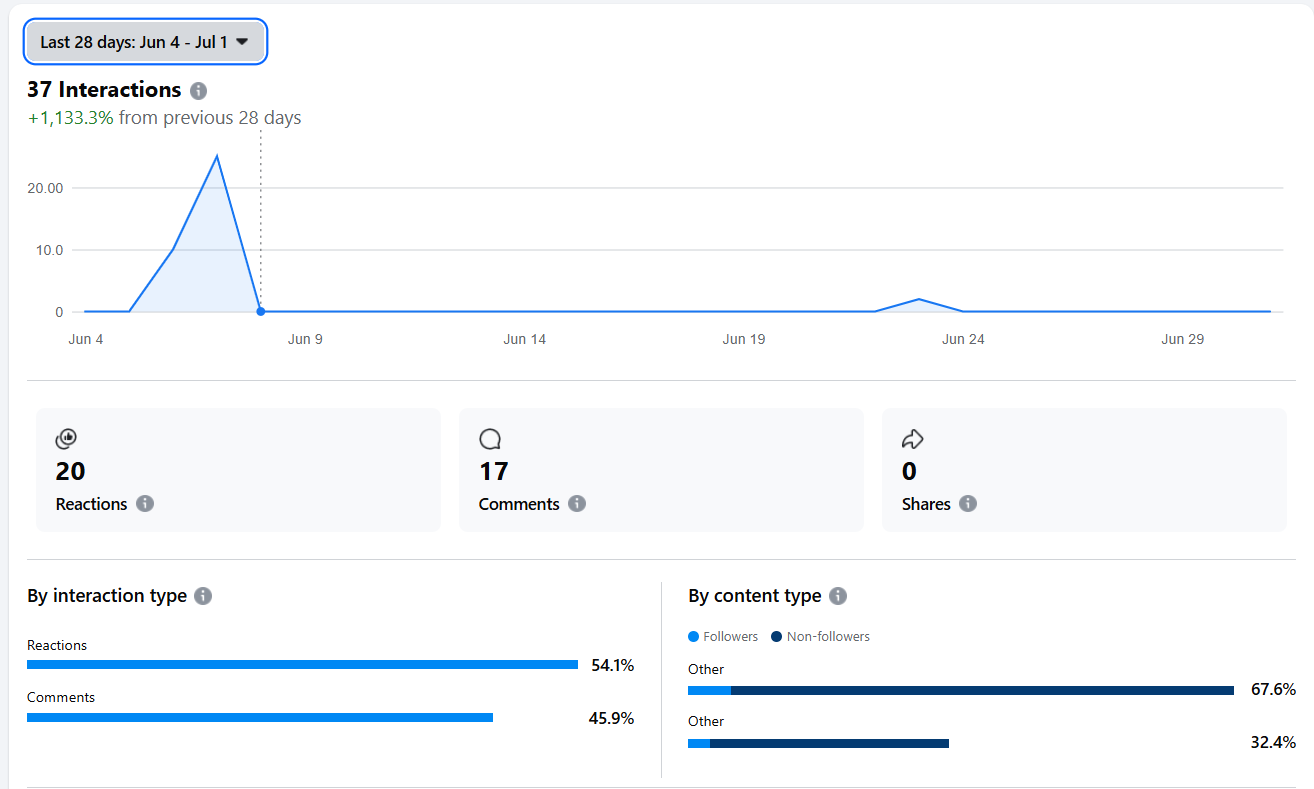The image size is (1314, 789).
Task: Click the Reactions 54.1% bar
Action: (302, 665)
